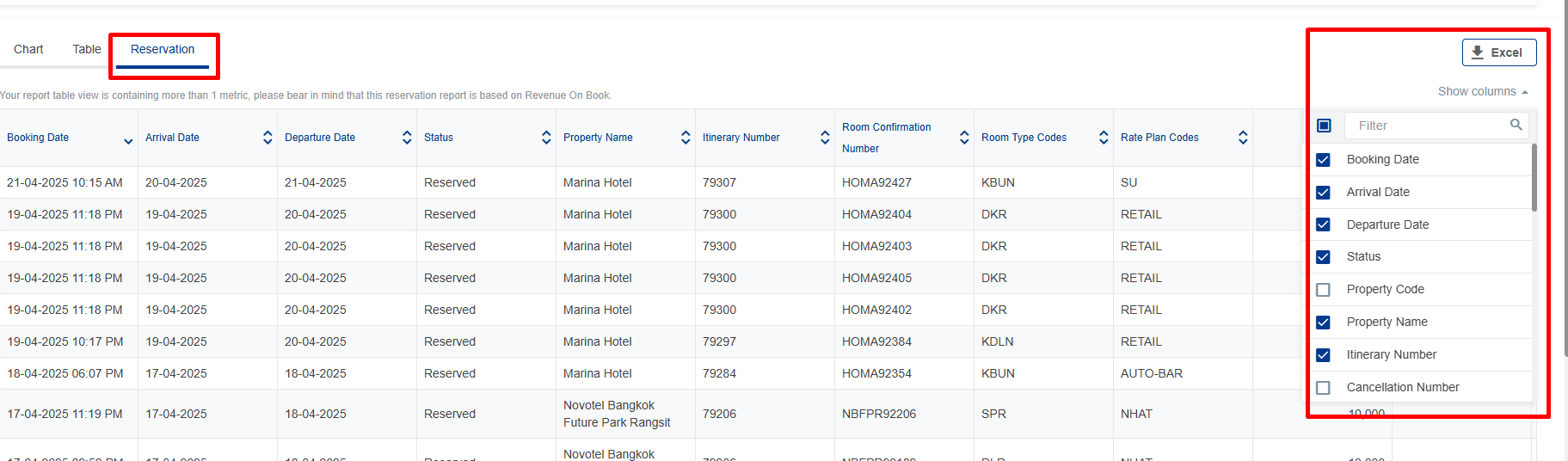
Task: Sort by Booking Date column arrow
Action: click(128, 139)
